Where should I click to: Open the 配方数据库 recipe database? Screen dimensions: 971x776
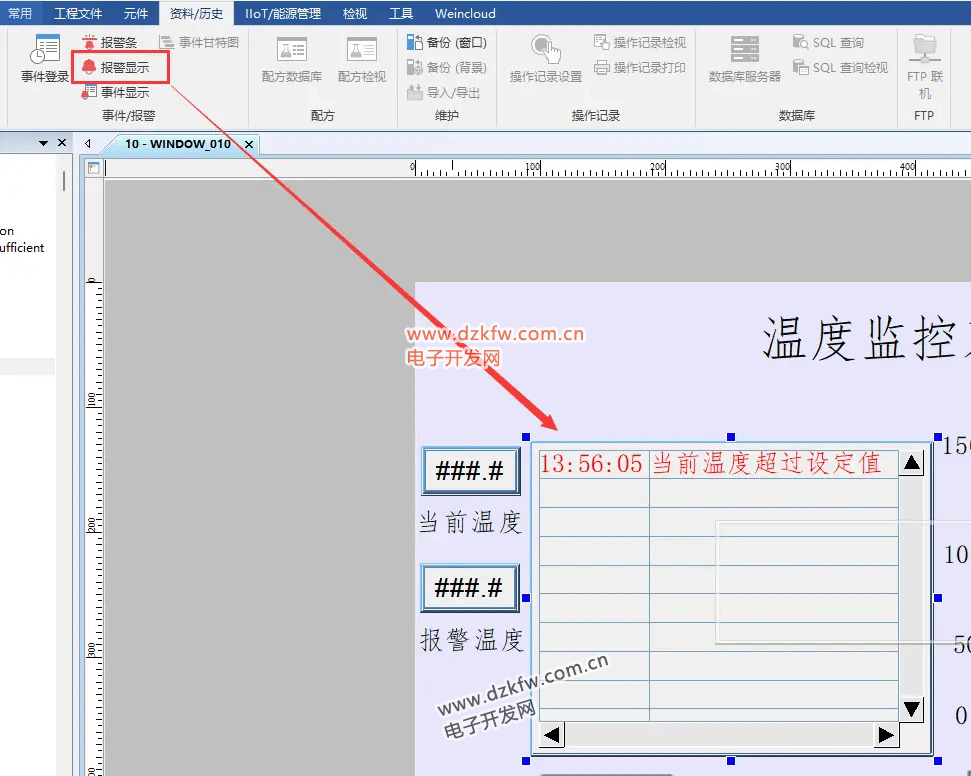[291, 59]
